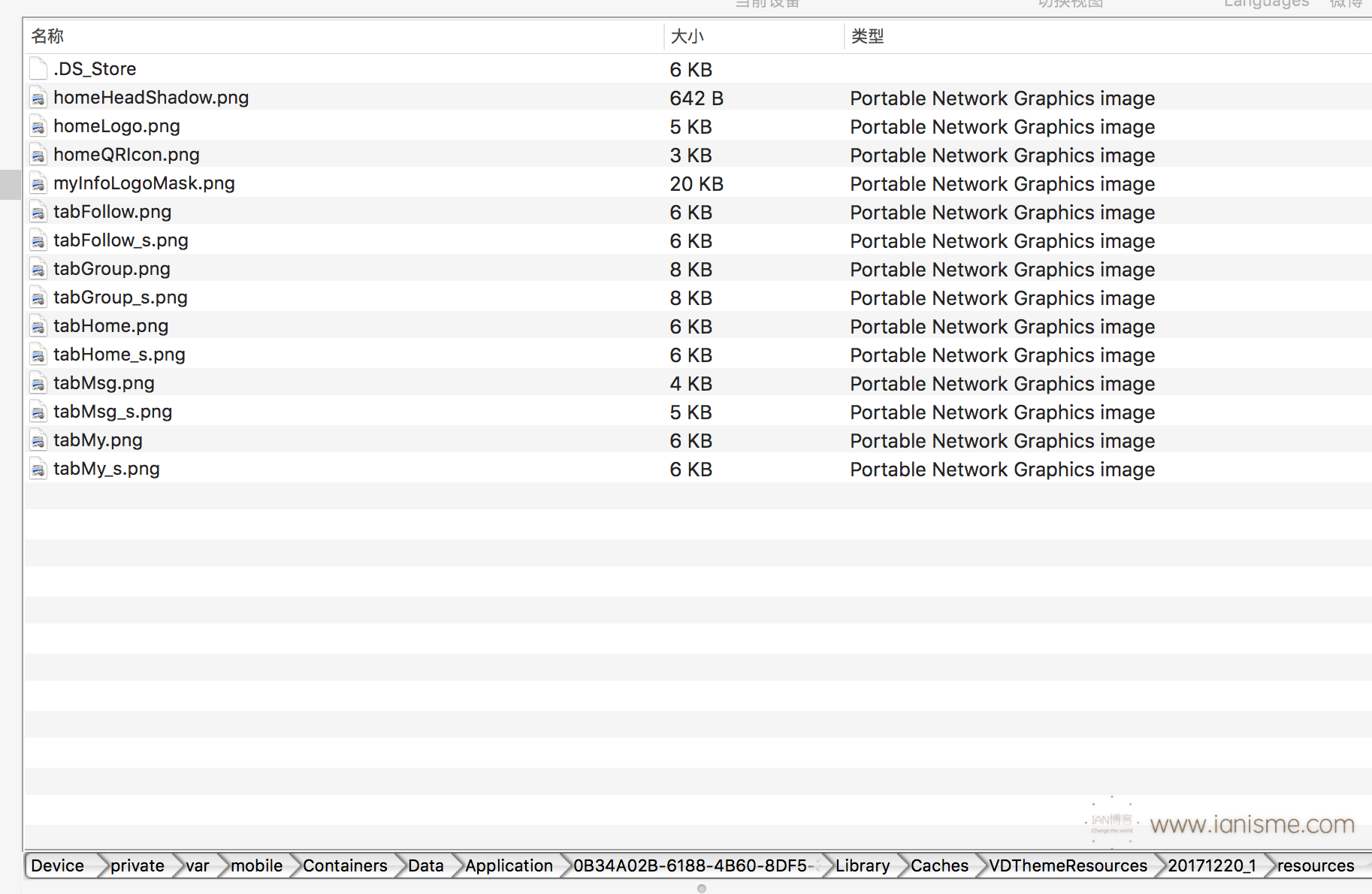The width and height of the screenshot is (1372, 894).
Task: Select the file name tabHome_s.png
Action: pos(119,355)
